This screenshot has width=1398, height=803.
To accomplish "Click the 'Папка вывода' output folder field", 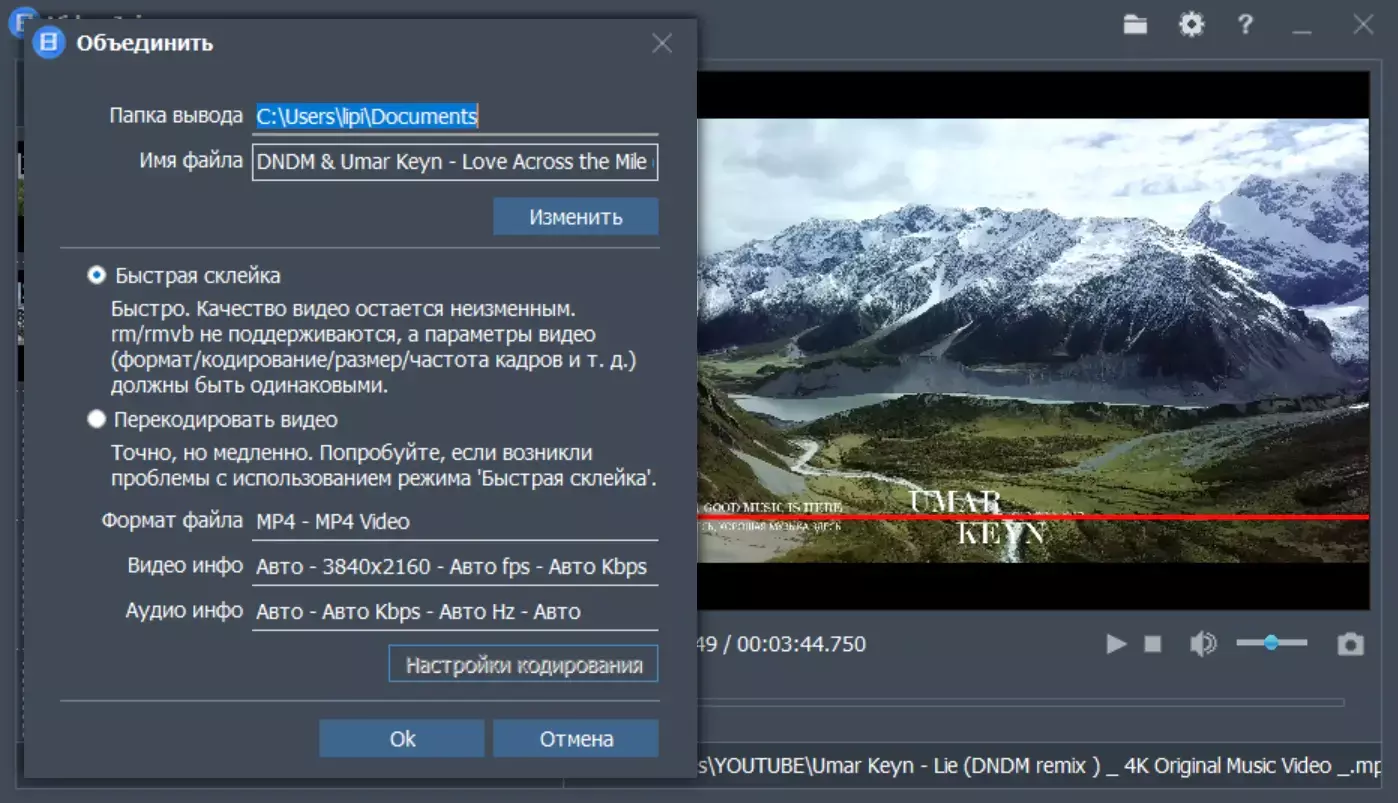I will 455,116.
